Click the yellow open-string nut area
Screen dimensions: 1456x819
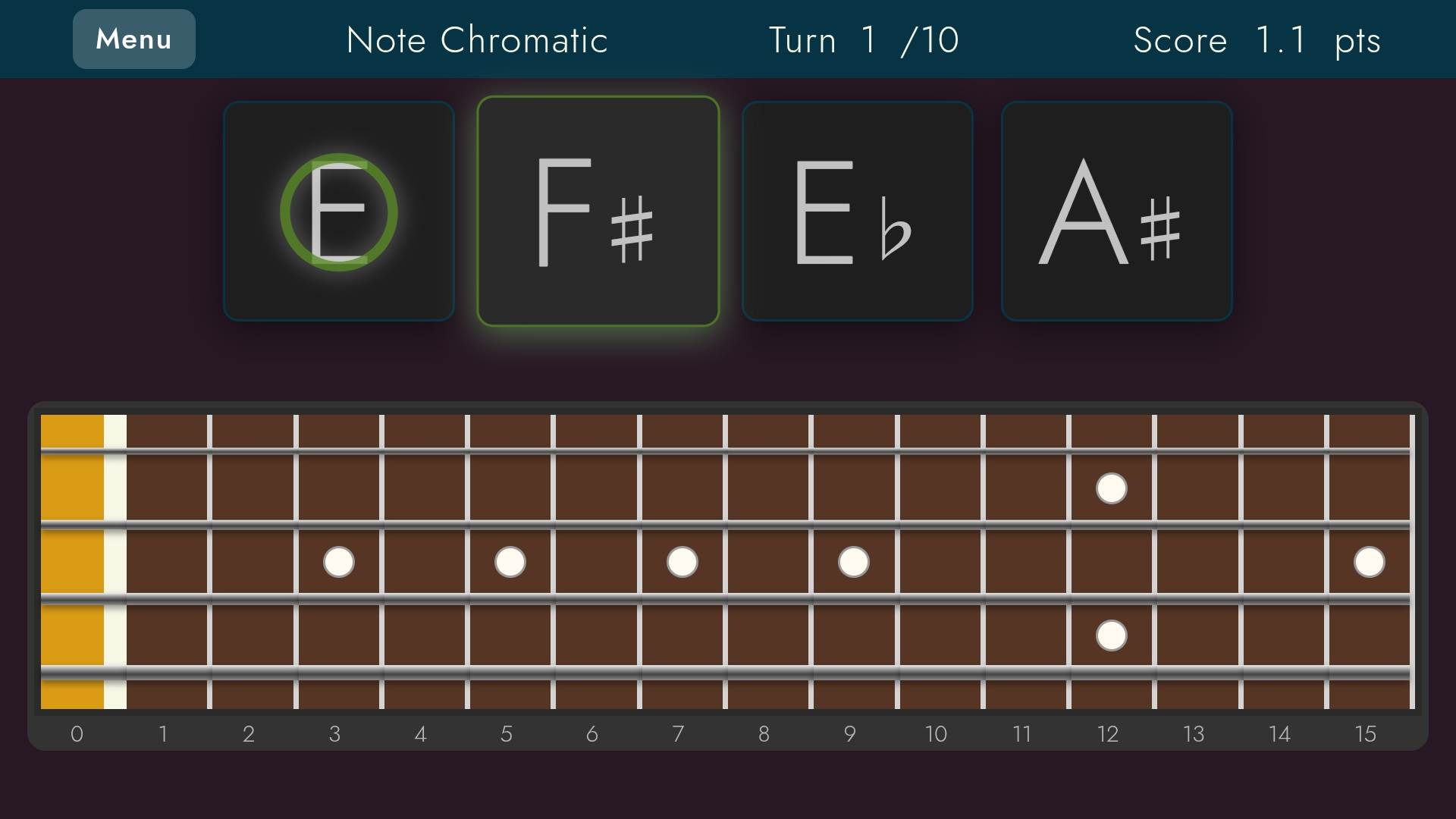pos(72,561)
